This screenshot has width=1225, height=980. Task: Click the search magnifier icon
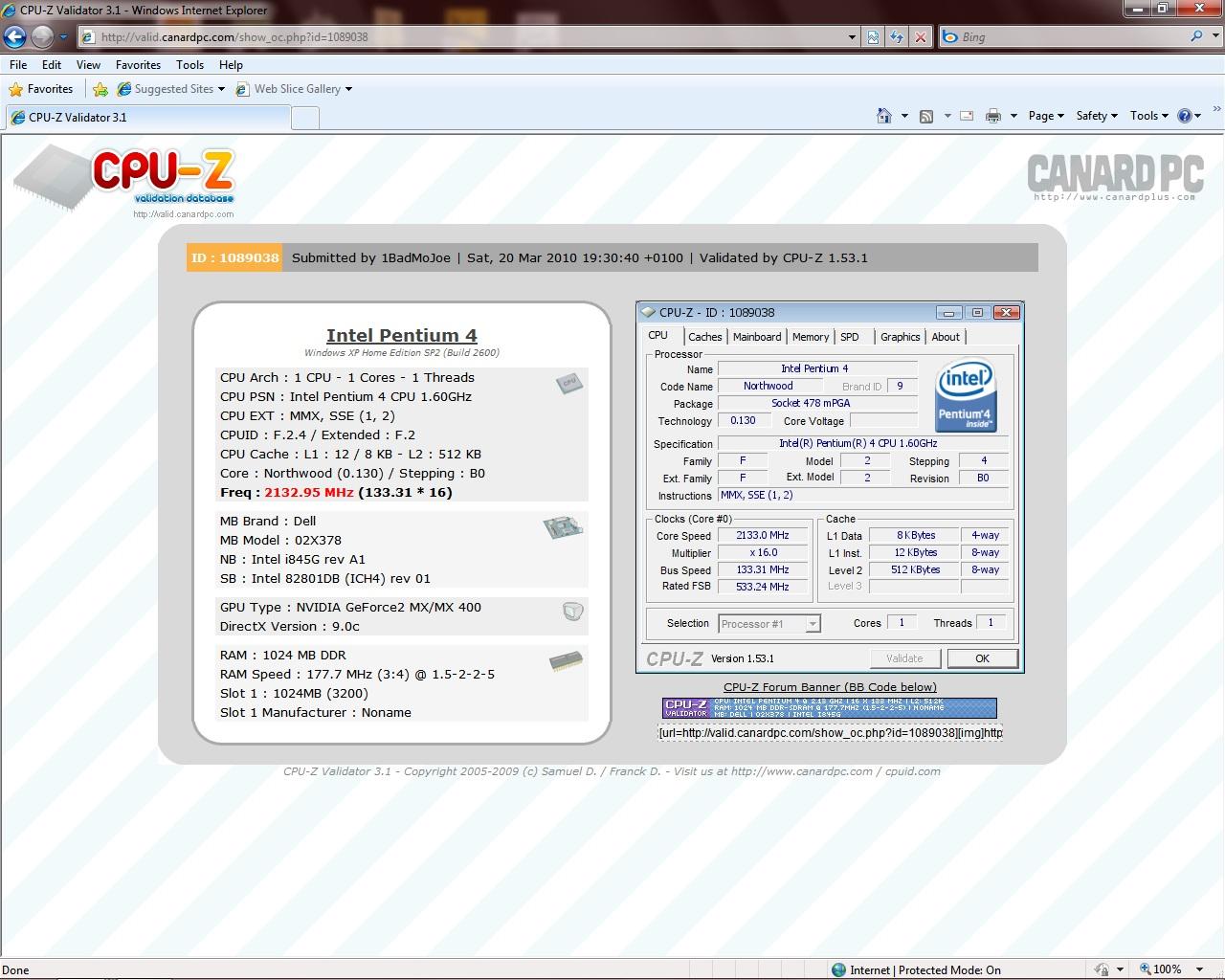click(x=1196, y=36)
